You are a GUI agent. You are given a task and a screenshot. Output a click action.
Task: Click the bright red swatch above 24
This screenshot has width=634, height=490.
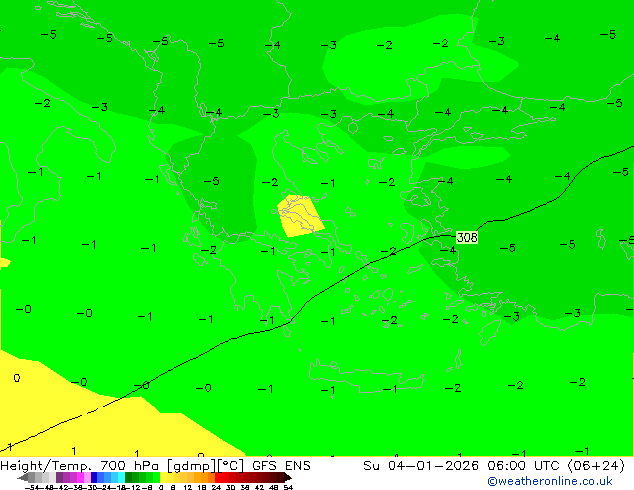(218, 477)
